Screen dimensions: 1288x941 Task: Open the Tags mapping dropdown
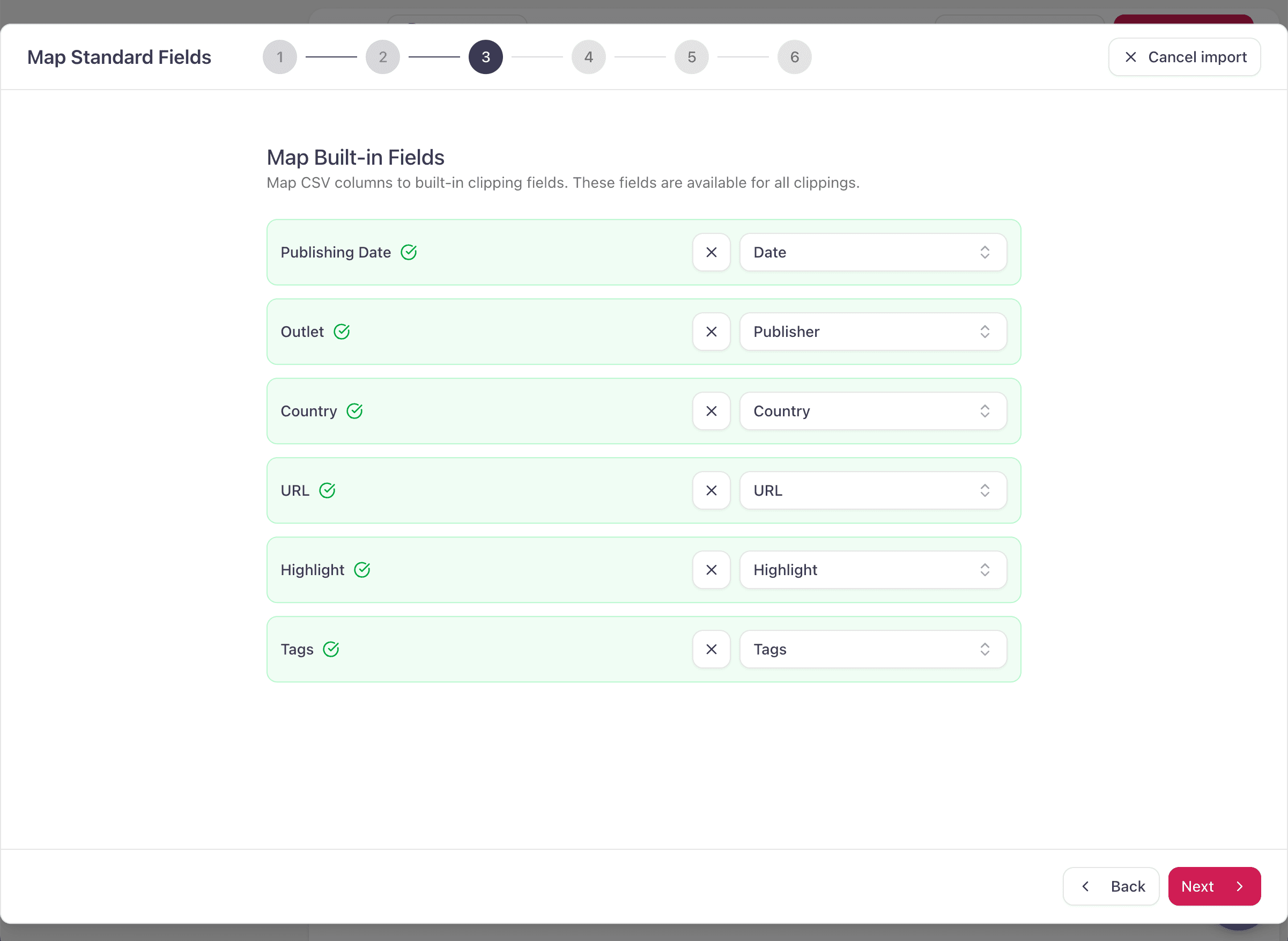click(872, 649)
